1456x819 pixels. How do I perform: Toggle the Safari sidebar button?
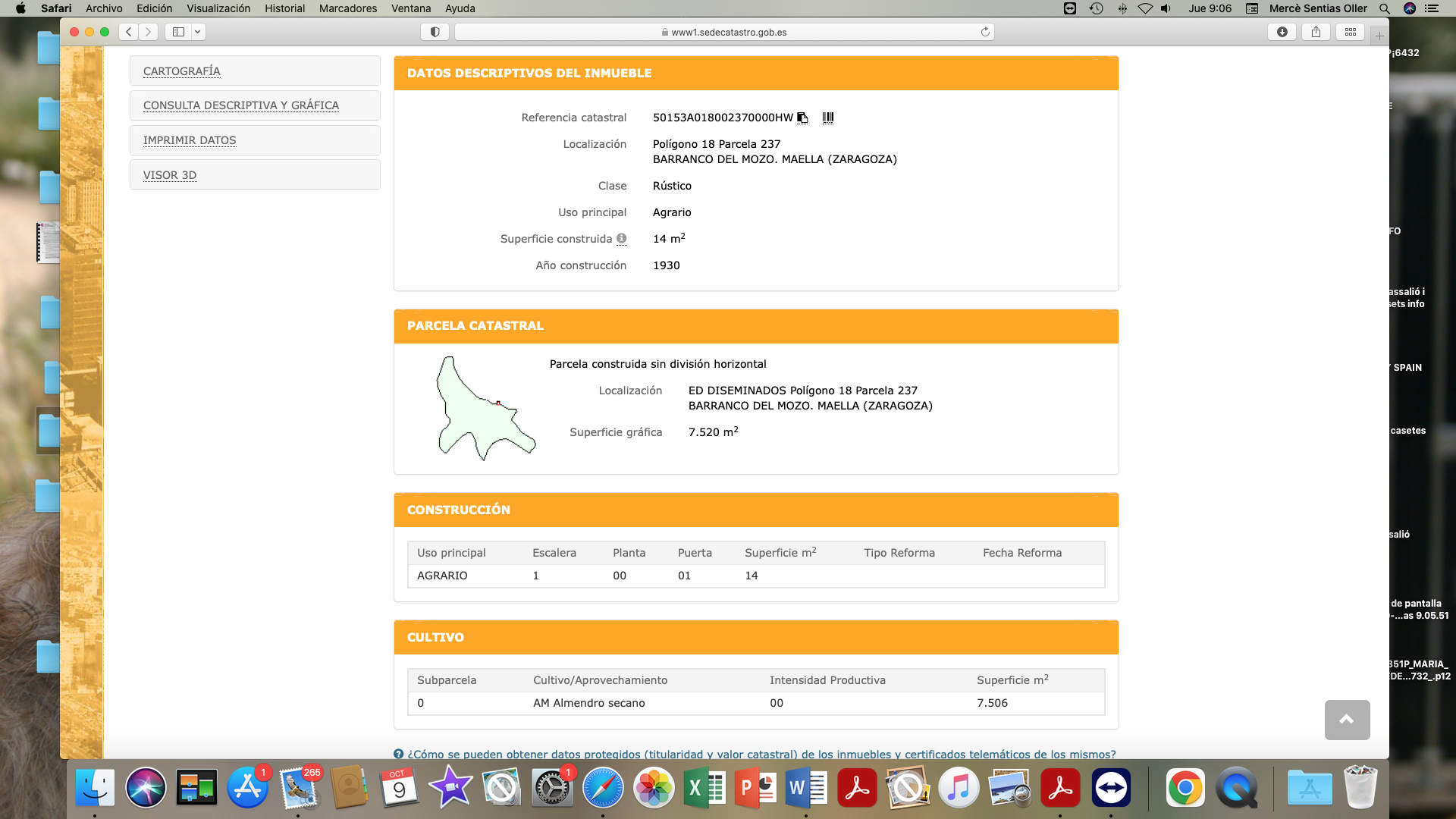[179, 32]
